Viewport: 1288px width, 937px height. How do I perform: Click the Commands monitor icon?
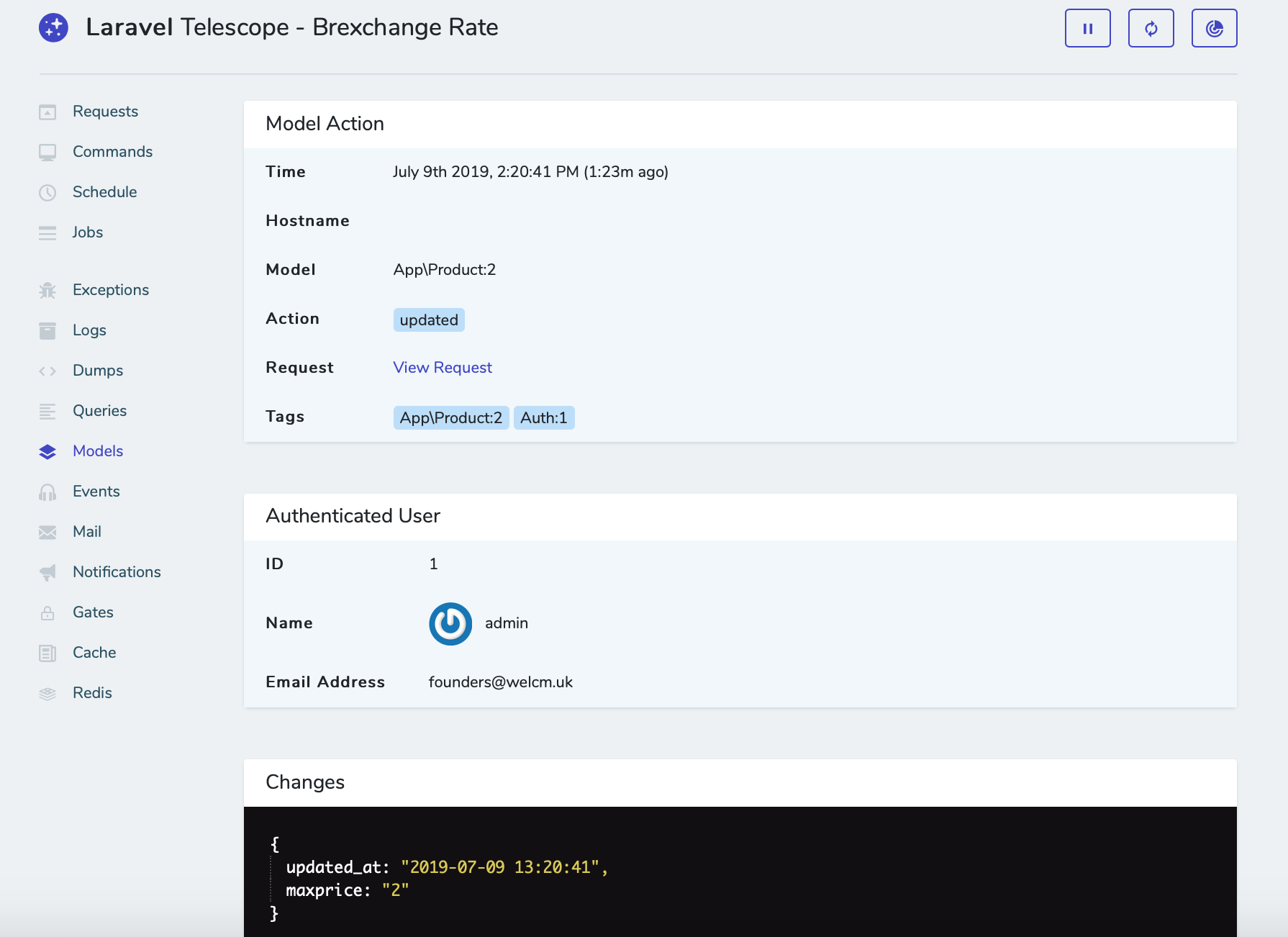[x=47, y=153]
